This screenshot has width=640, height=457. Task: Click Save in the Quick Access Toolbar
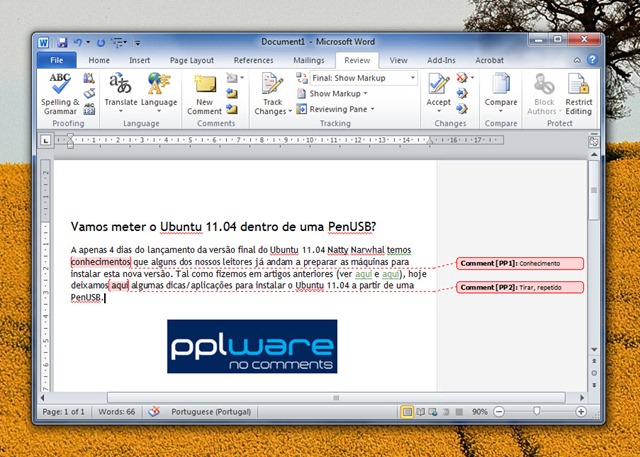[62, 42]
